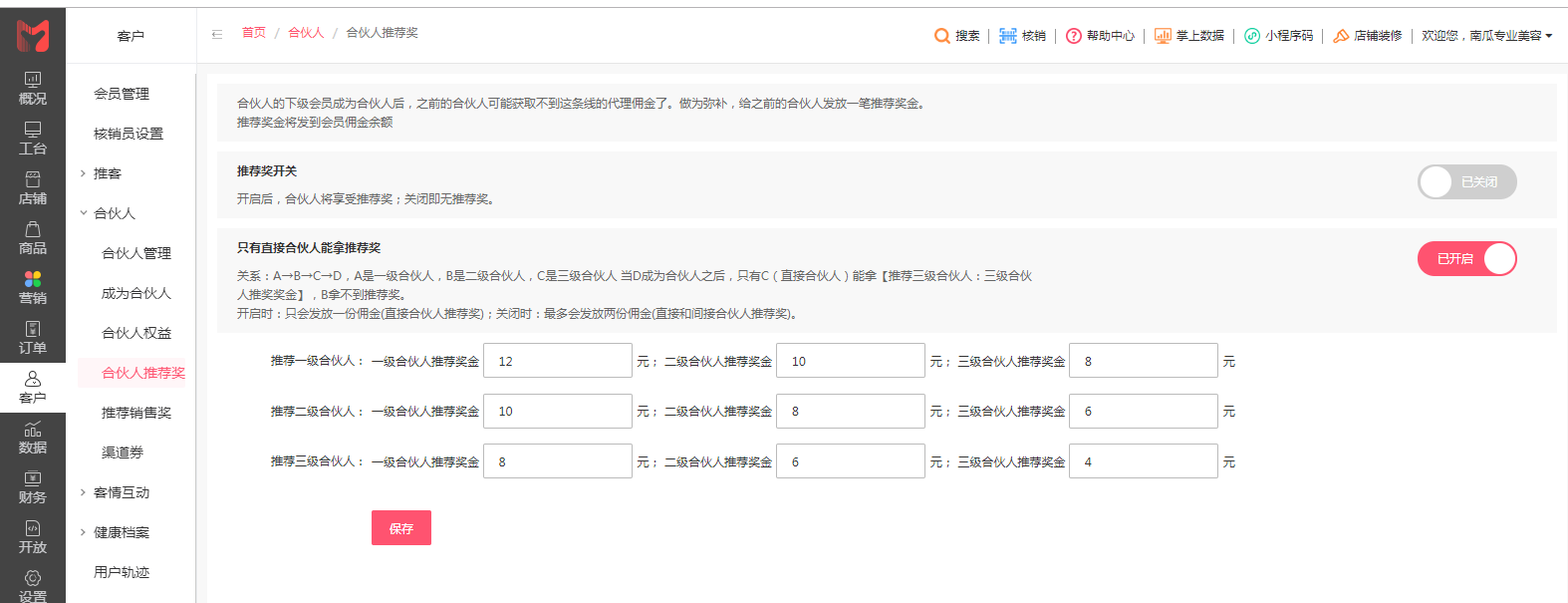Open the 工台 workbench sidebar icon
This screenshot has height=603, width=1568.
pyautogui.click(x=33, y=139)
